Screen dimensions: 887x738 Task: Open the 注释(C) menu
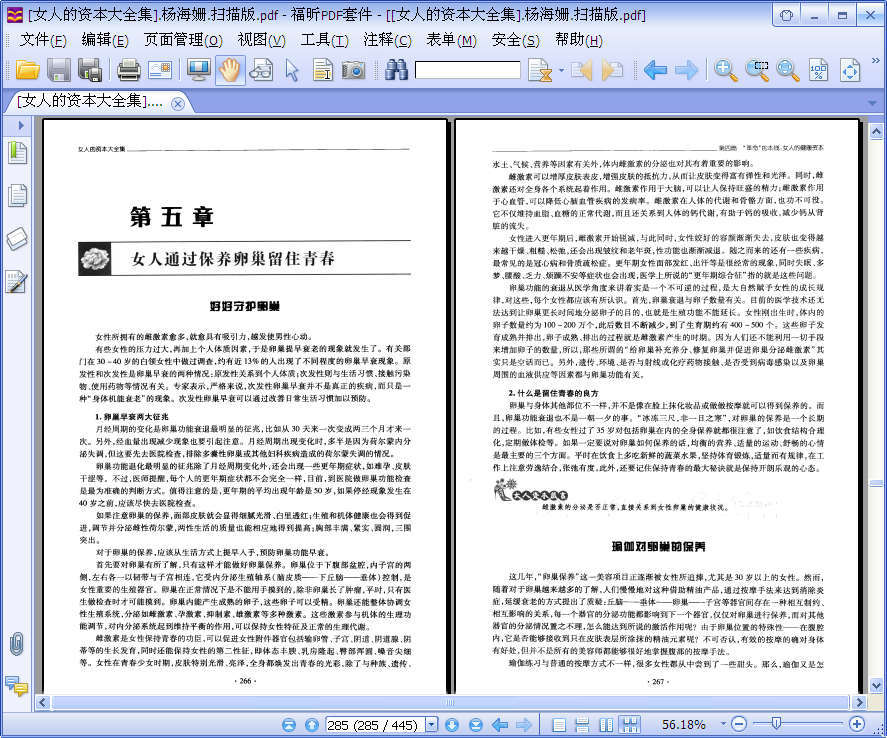tap(387, 40)
